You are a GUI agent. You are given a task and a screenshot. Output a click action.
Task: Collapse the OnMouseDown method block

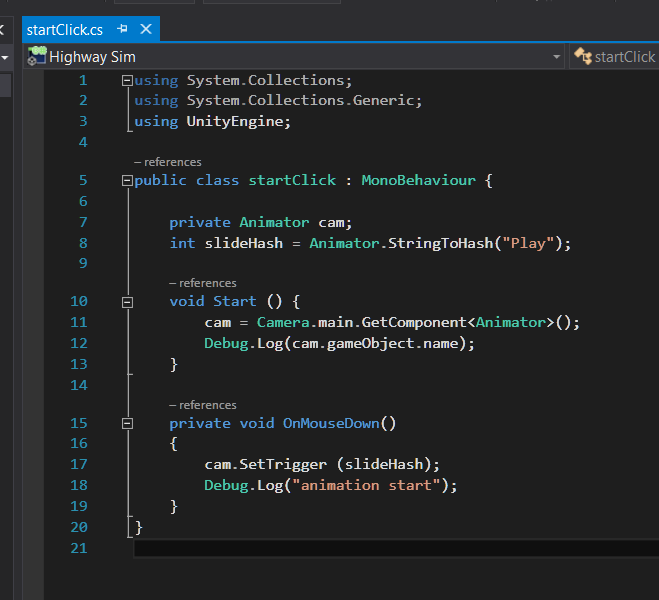pyautogui.click(x=127, y=424)
